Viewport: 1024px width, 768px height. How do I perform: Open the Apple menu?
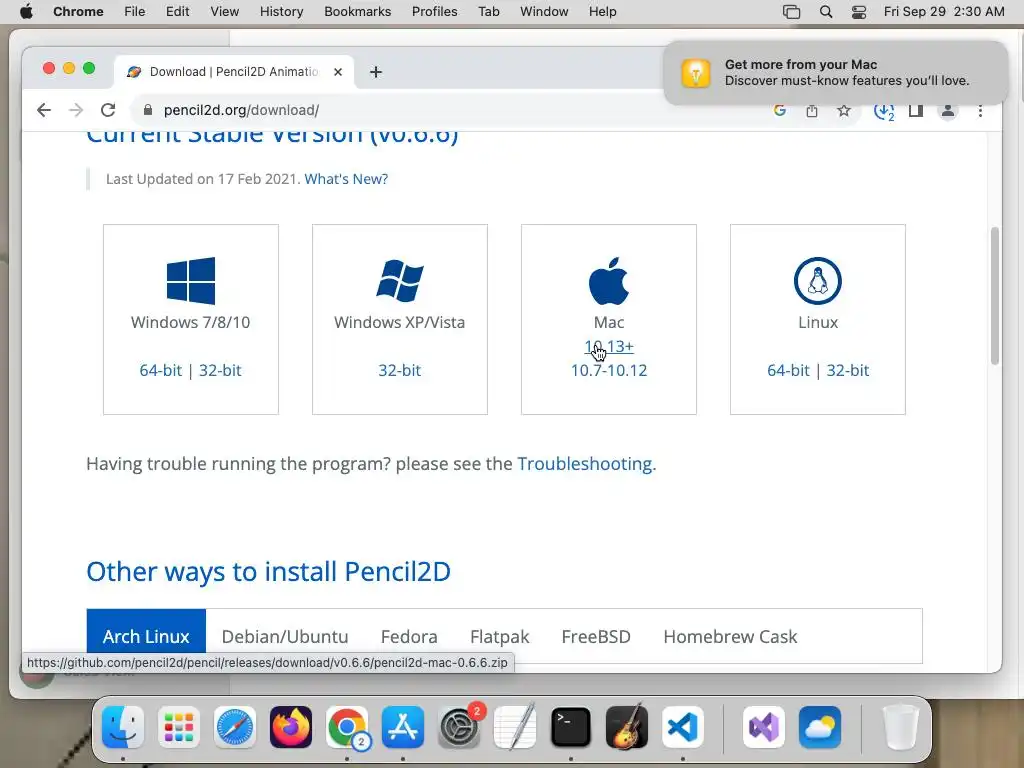coord(26,12)
